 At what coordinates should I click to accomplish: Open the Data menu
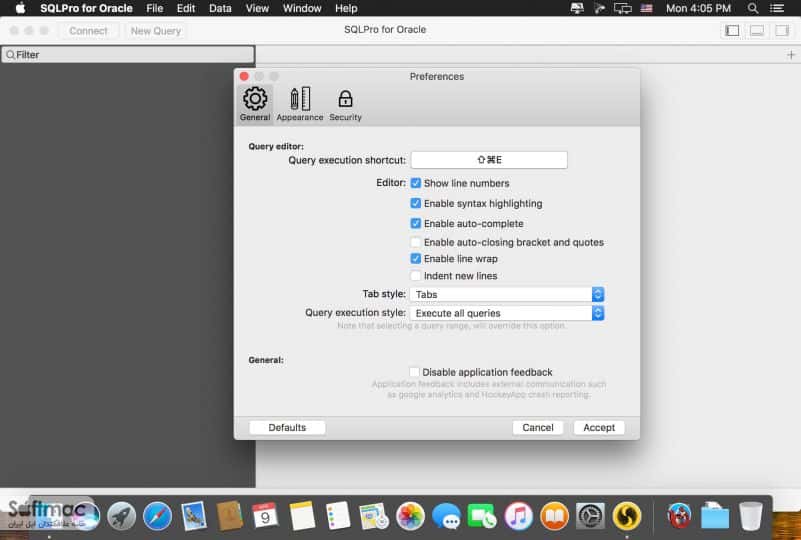coord(220,8)
